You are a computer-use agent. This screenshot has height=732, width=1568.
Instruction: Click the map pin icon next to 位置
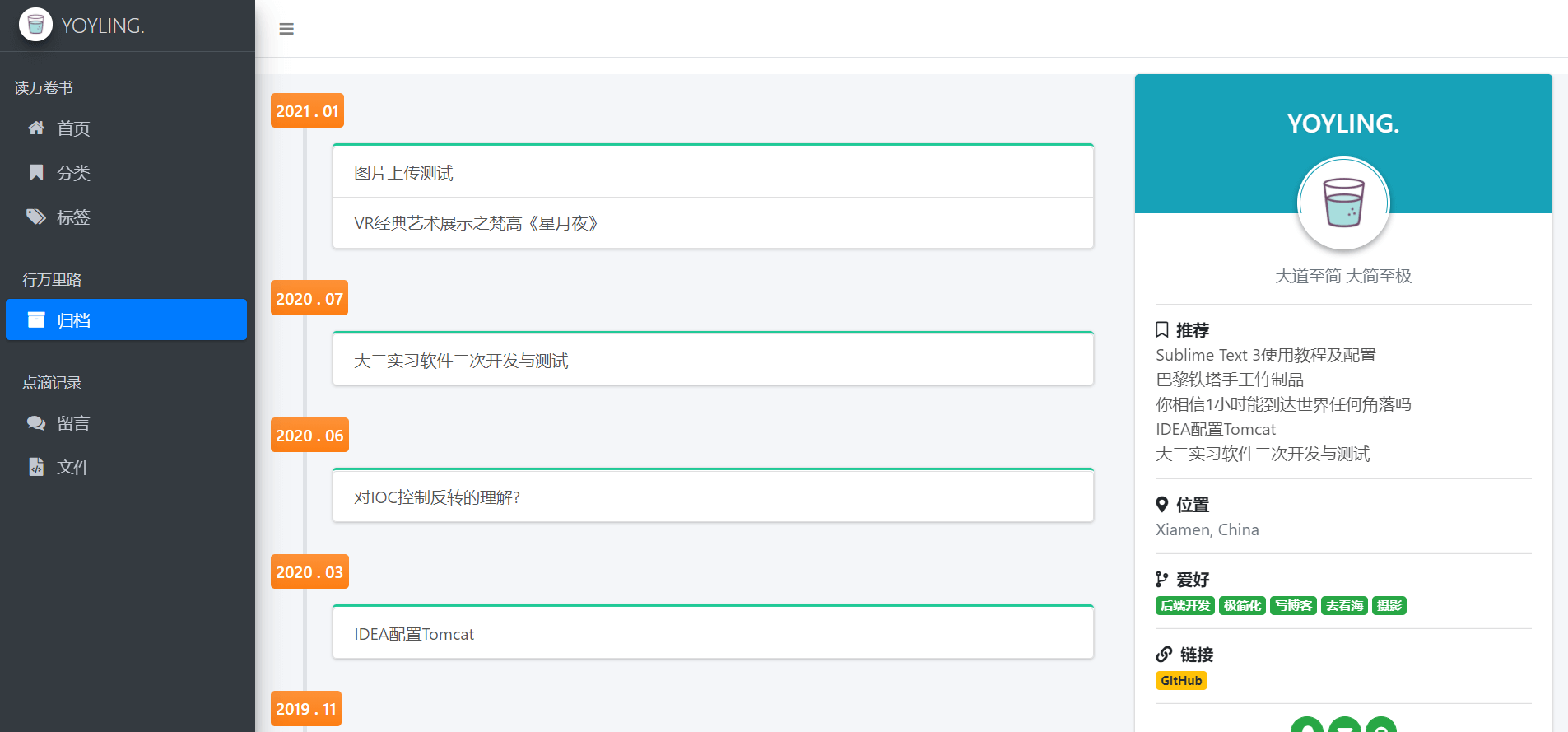pyautogui.click(x=1162, y=504)
